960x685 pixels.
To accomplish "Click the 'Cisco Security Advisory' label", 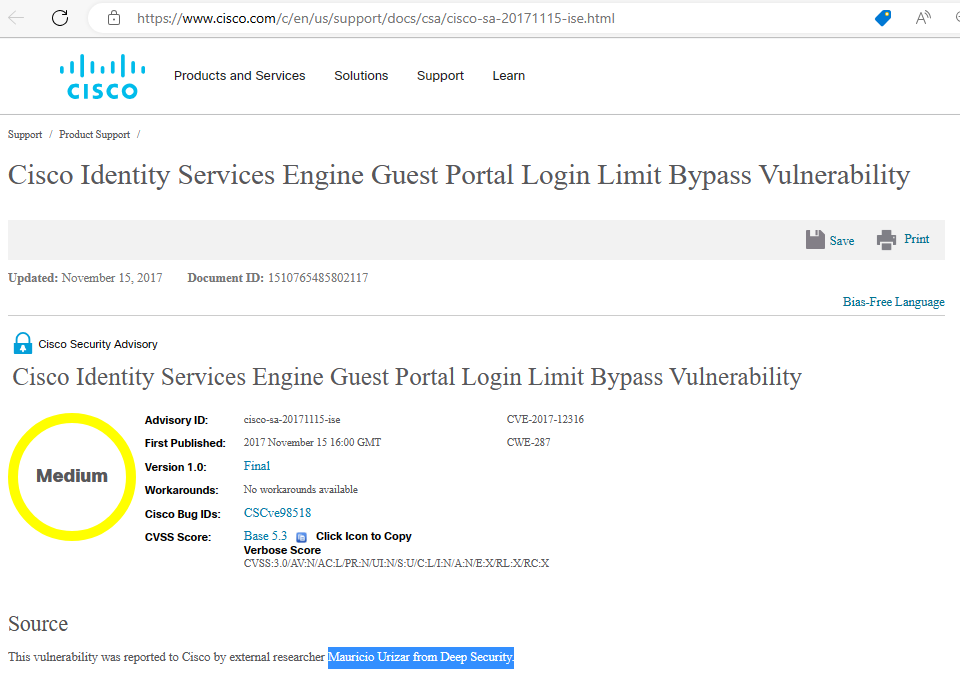I will [x=98, y=344].
